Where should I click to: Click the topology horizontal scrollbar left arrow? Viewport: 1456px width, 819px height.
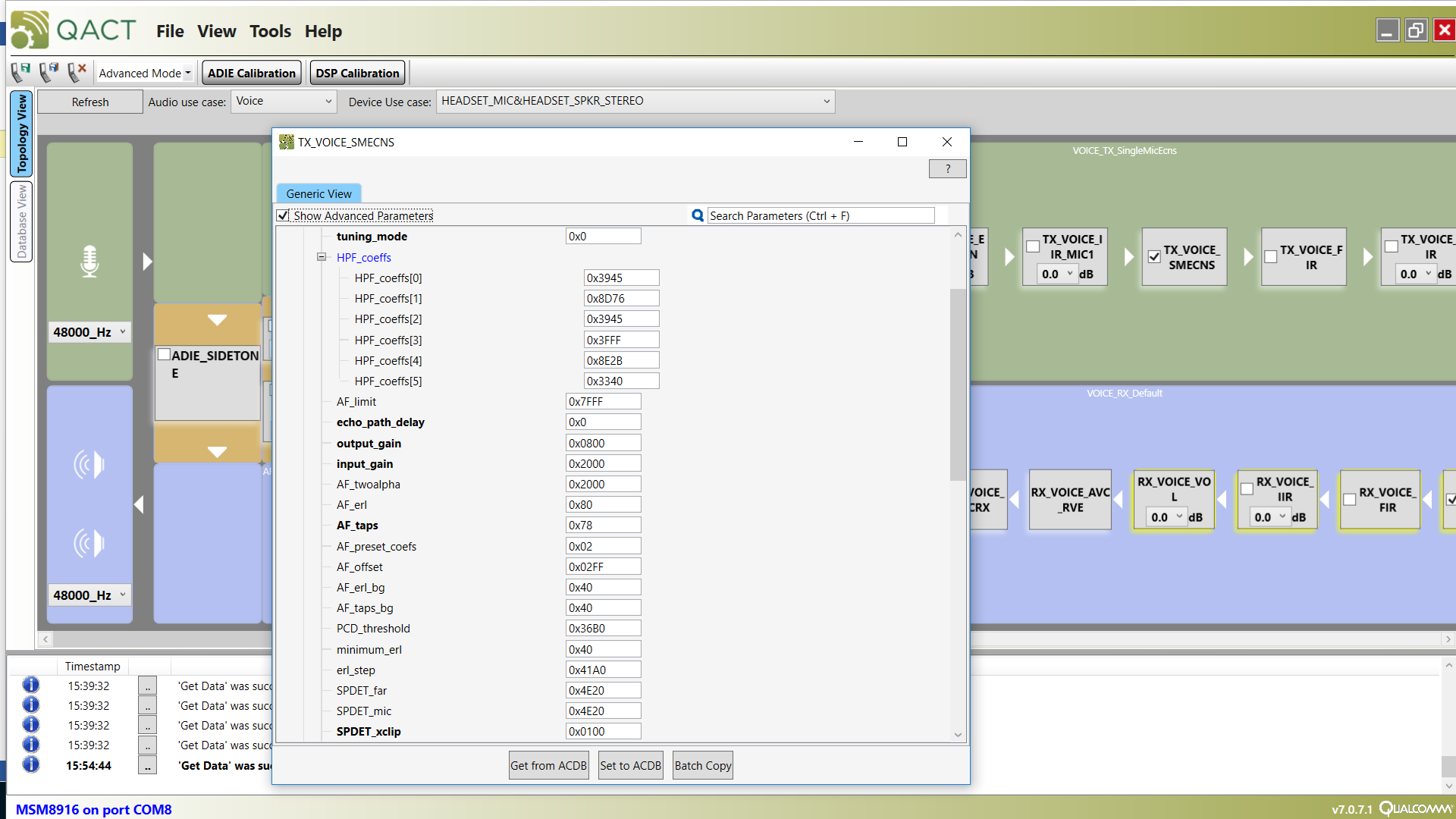coord(45,639)
